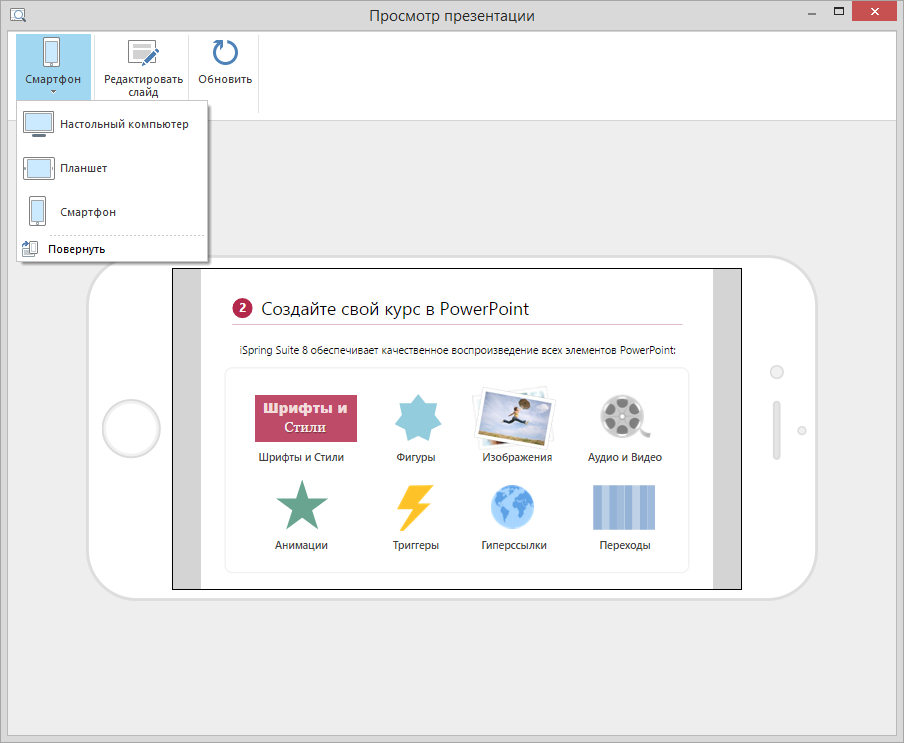This screenshot has height=743, width=904.
Task: Click the Шрифты и Стили red tile
Action: coord(306,418)
